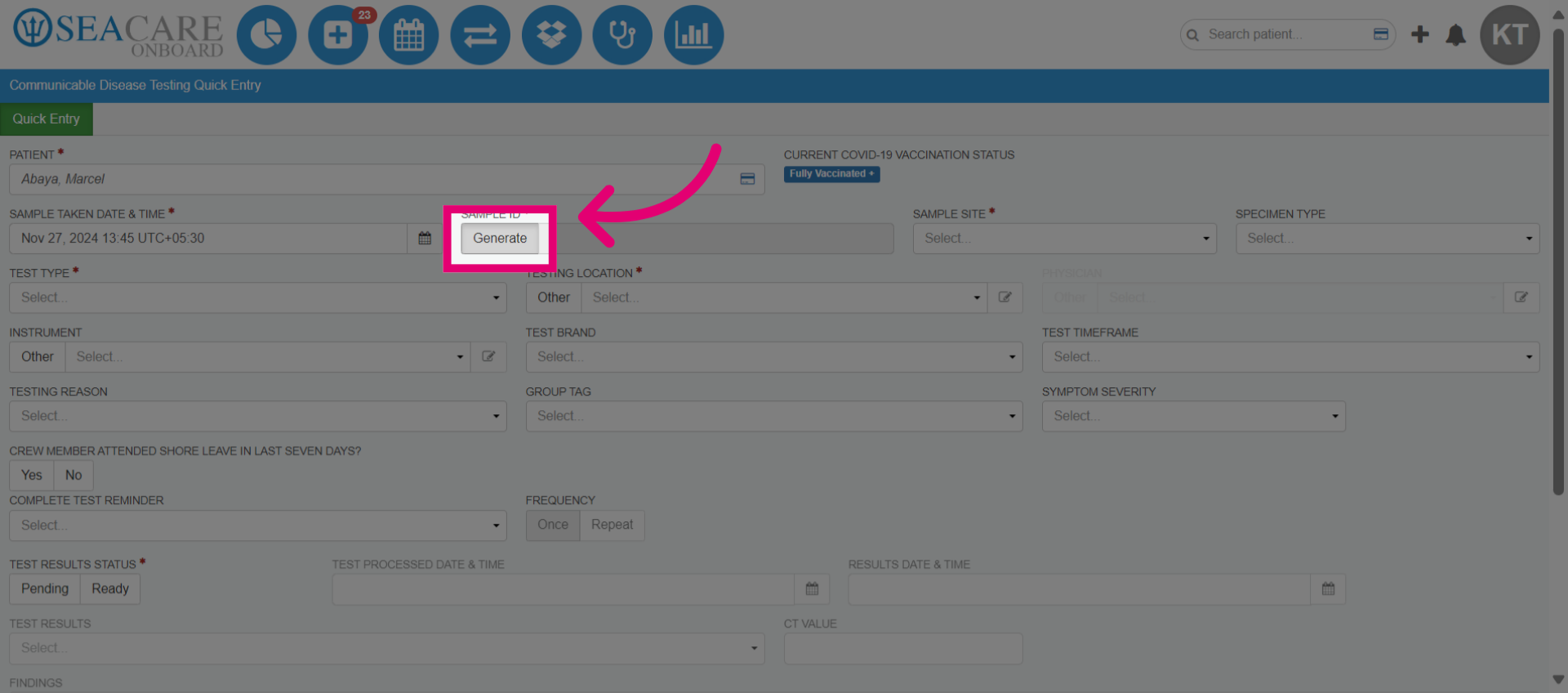Click the Communicable Disease Testing Quick Entry title
Viewport: 1568px width, 693px height.
point(136,85)
